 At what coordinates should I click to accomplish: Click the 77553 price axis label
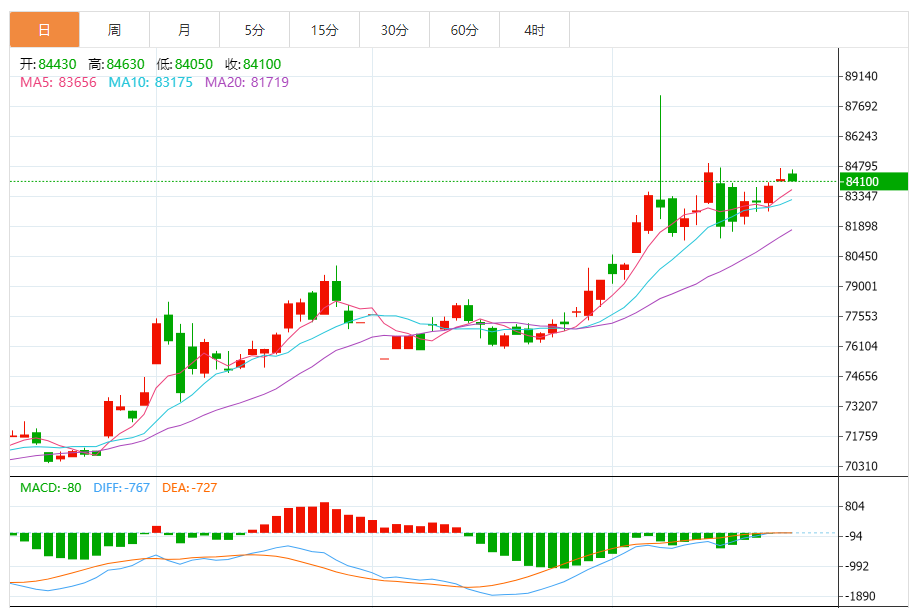pos(861,316)
